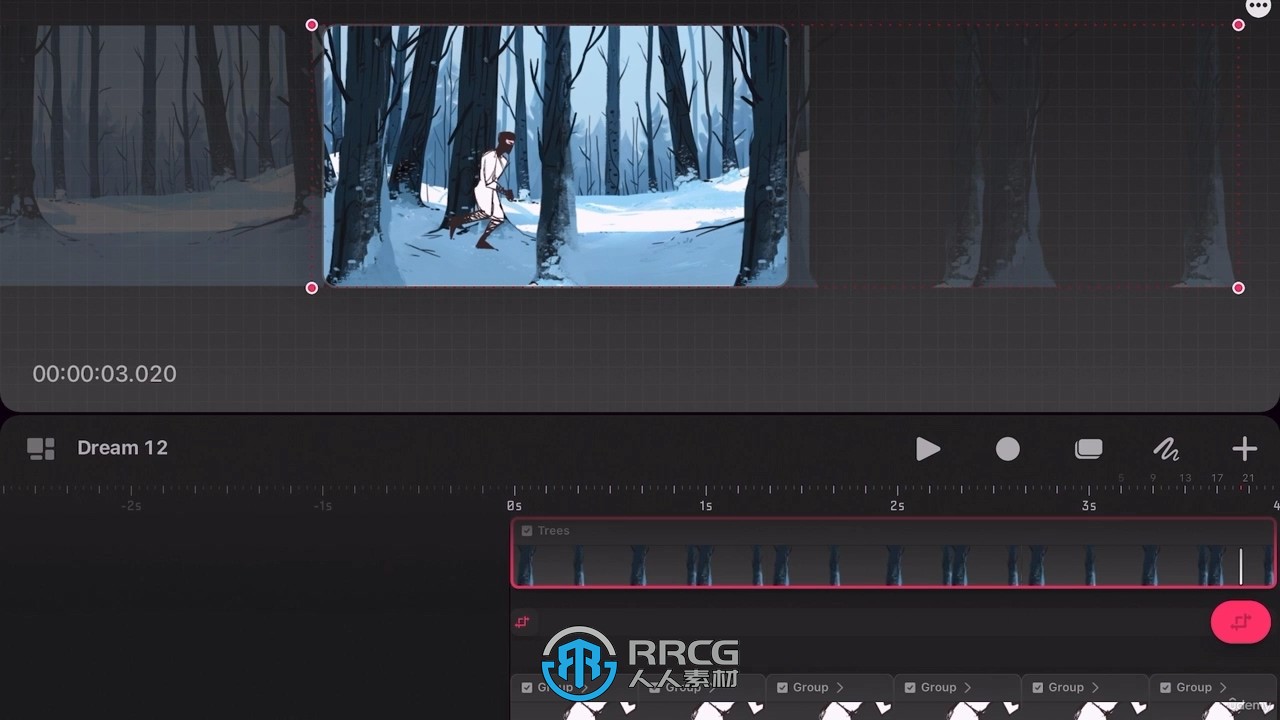Expand the third Group clip chevron
This screenshot has height=720, width=1280.
840,688
